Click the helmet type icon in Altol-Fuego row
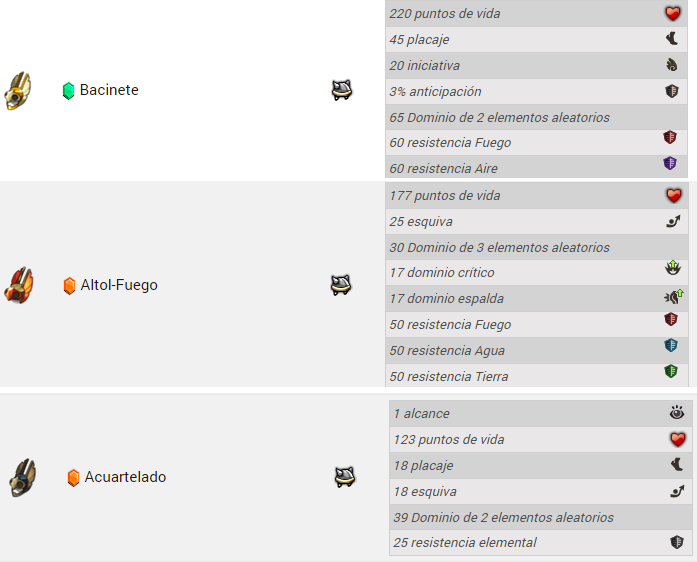The image size is (697, 562). pos(341,285)
